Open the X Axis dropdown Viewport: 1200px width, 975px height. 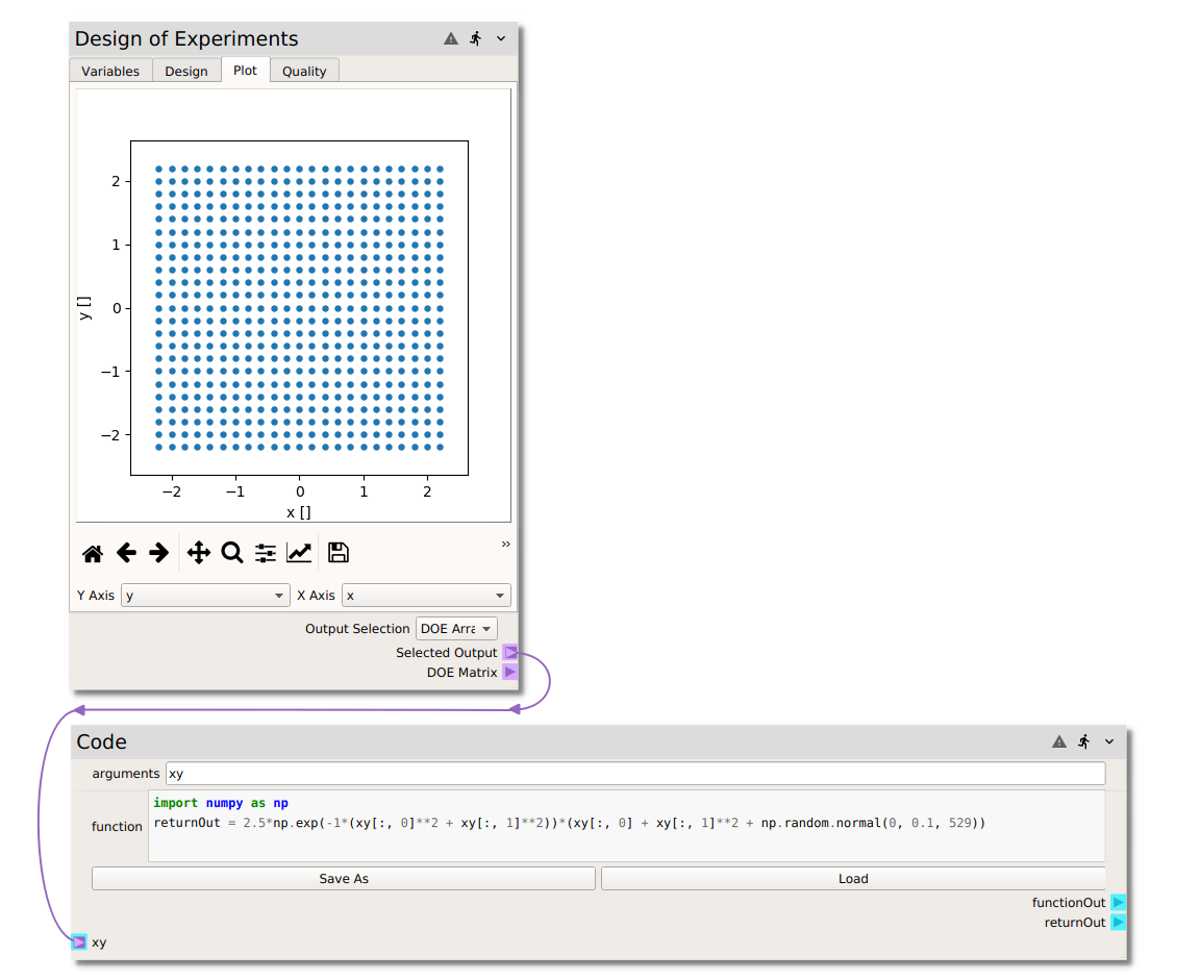pos(426,596)
